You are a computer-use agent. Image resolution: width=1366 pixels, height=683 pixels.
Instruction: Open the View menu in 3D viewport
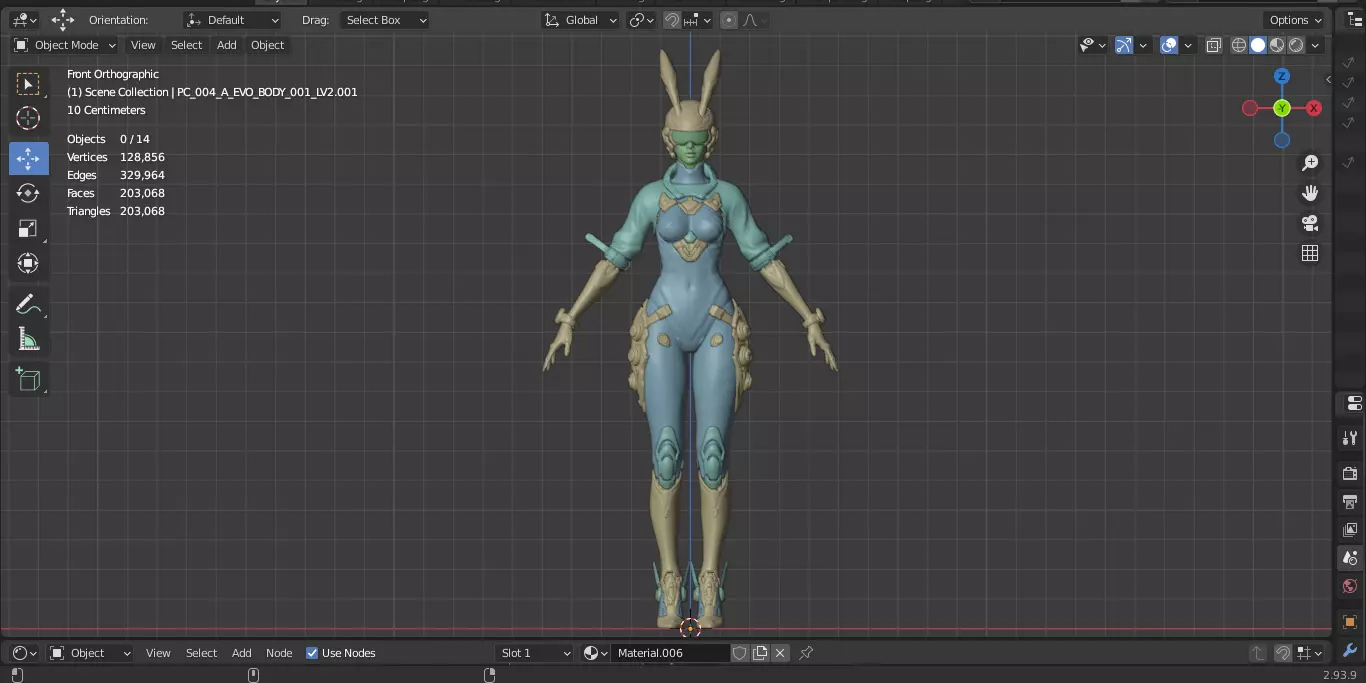click(x=143, y=45)
